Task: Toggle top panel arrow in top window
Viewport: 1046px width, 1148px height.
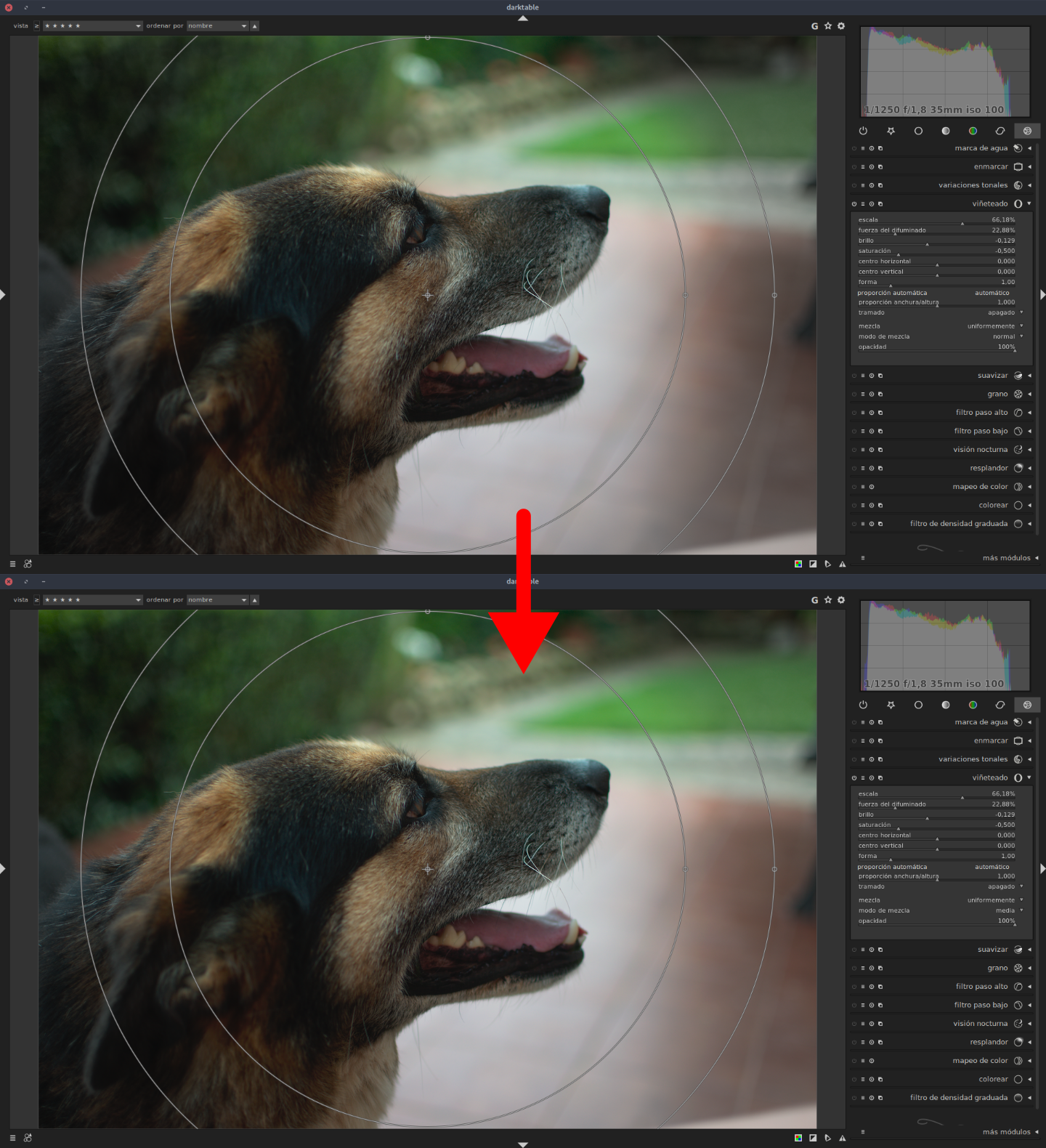Action: (523, 18)
